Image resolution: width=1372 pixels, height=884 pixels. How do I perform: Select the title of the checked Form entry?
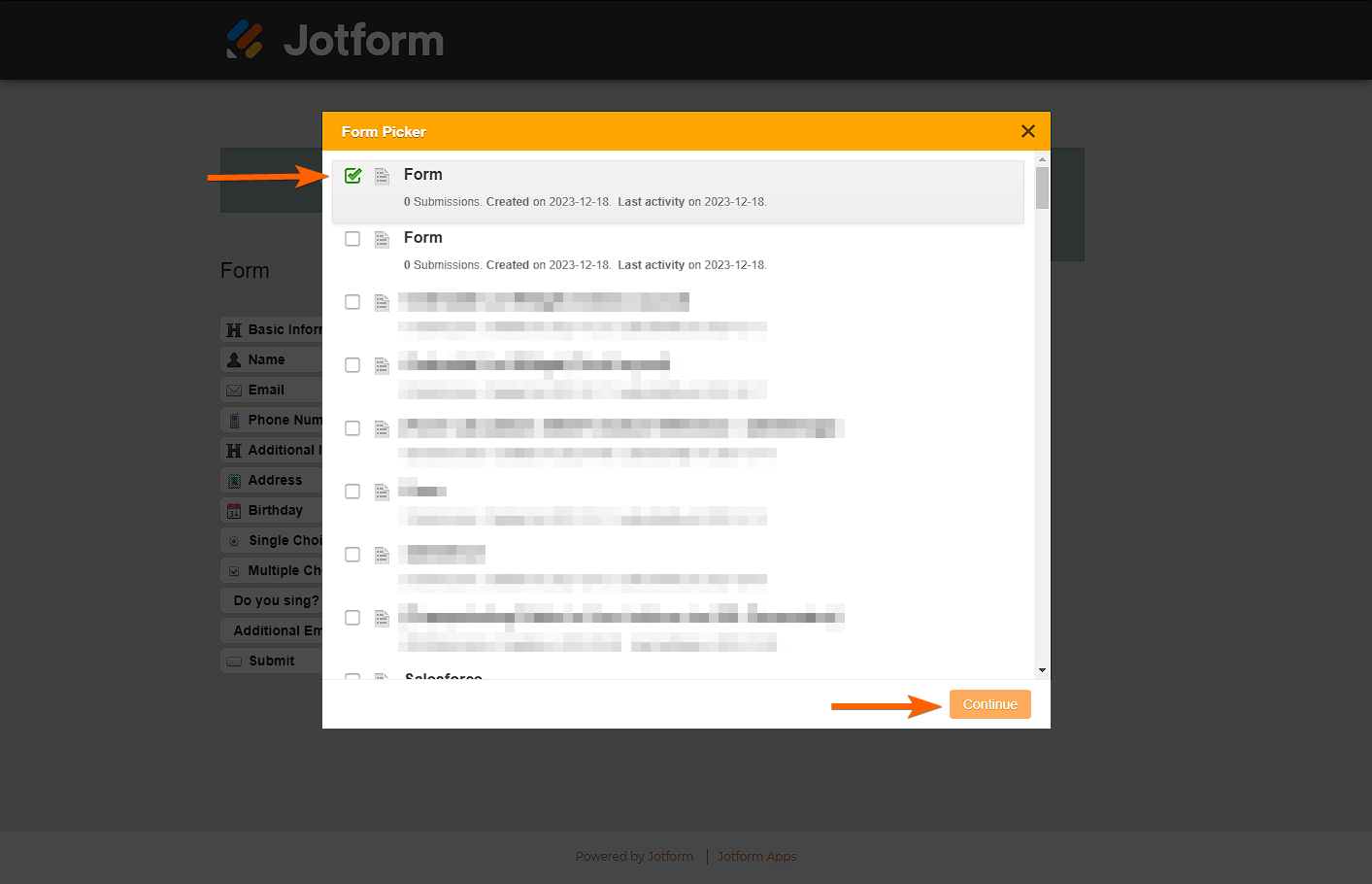click(423, 175)
